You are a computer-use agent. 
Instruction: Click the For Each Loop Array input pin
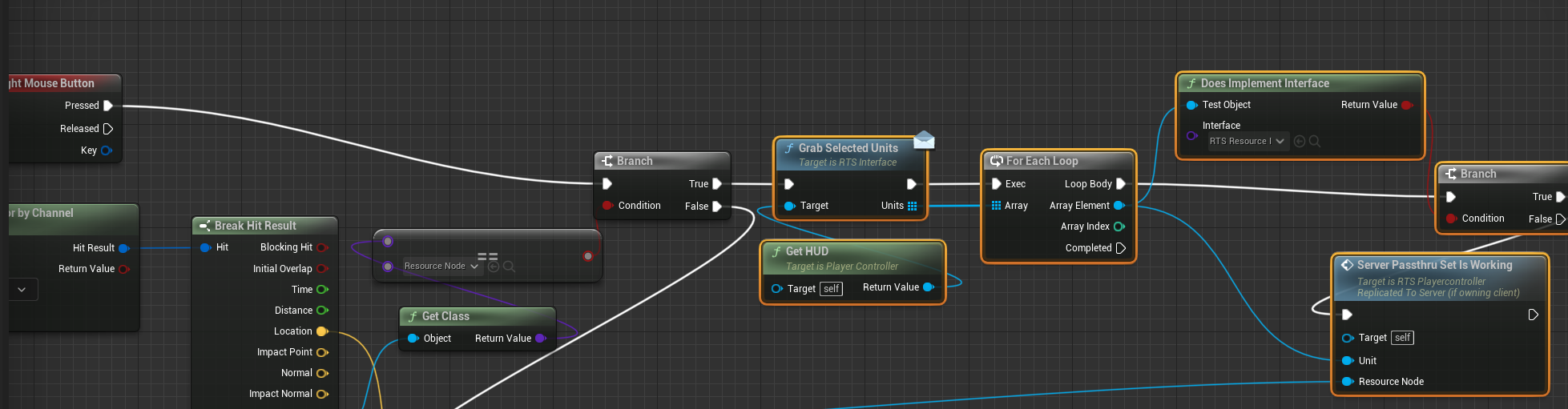(996, 206)
